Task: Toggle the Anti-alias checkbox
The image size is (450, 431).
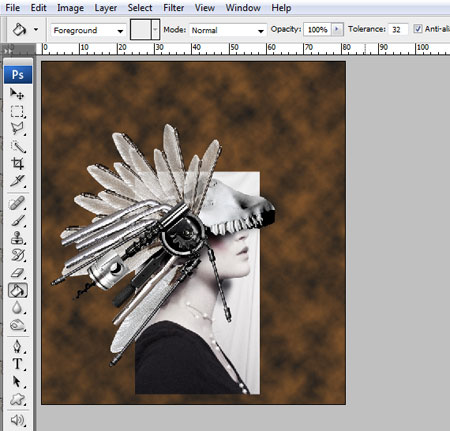Action: pos(418,29)
